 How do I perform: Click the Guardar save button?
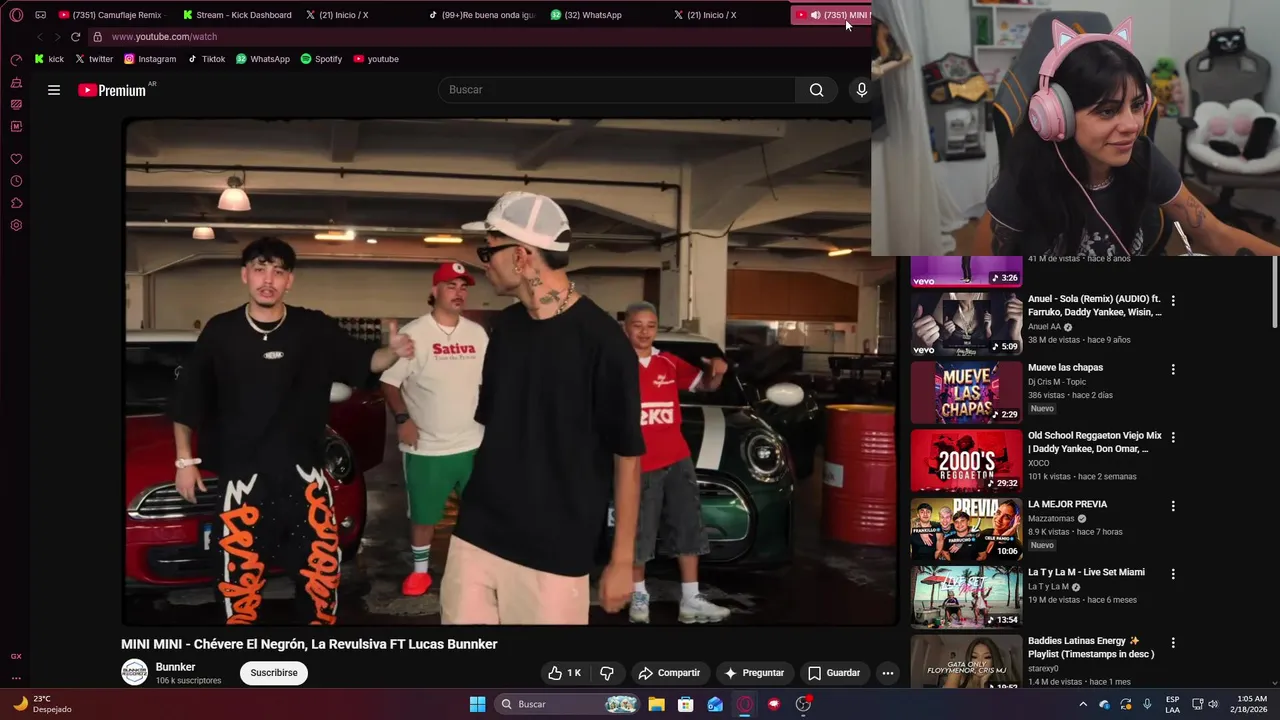coord(834,673)
